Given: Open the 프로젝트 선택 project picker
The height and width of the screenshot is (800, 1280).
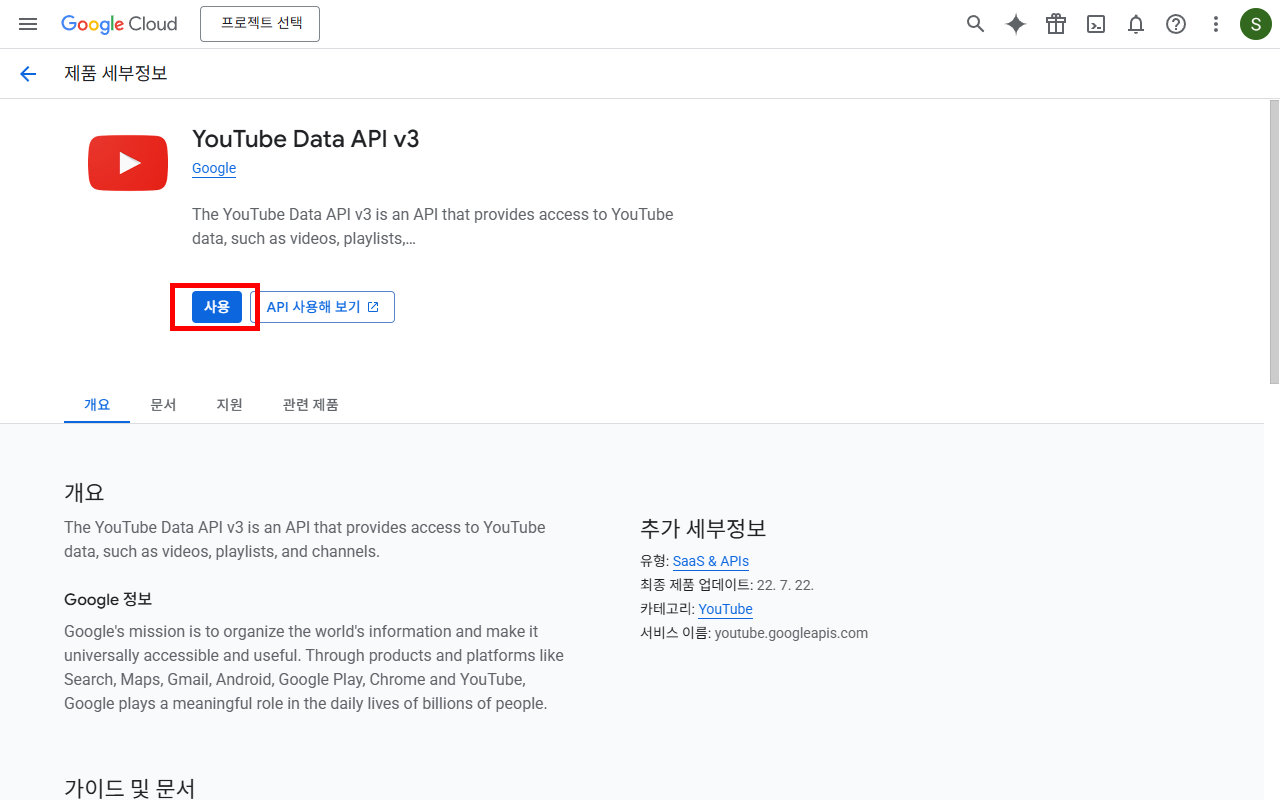Looking at the screenshot, I should click(x=260, y=24).
